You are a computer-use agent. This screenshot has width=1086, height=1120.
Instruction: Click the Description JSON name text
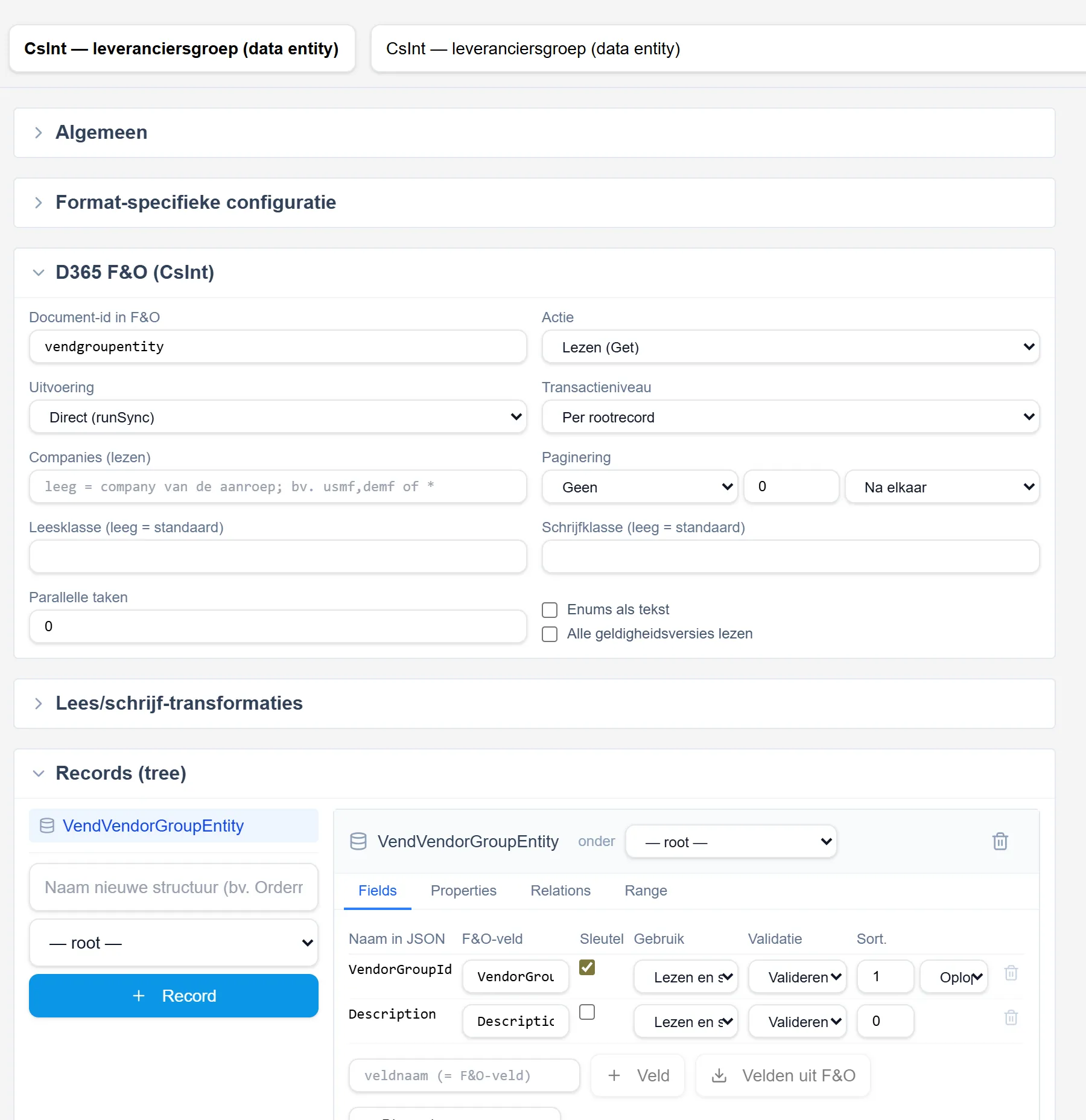[x=392, y=1014]
